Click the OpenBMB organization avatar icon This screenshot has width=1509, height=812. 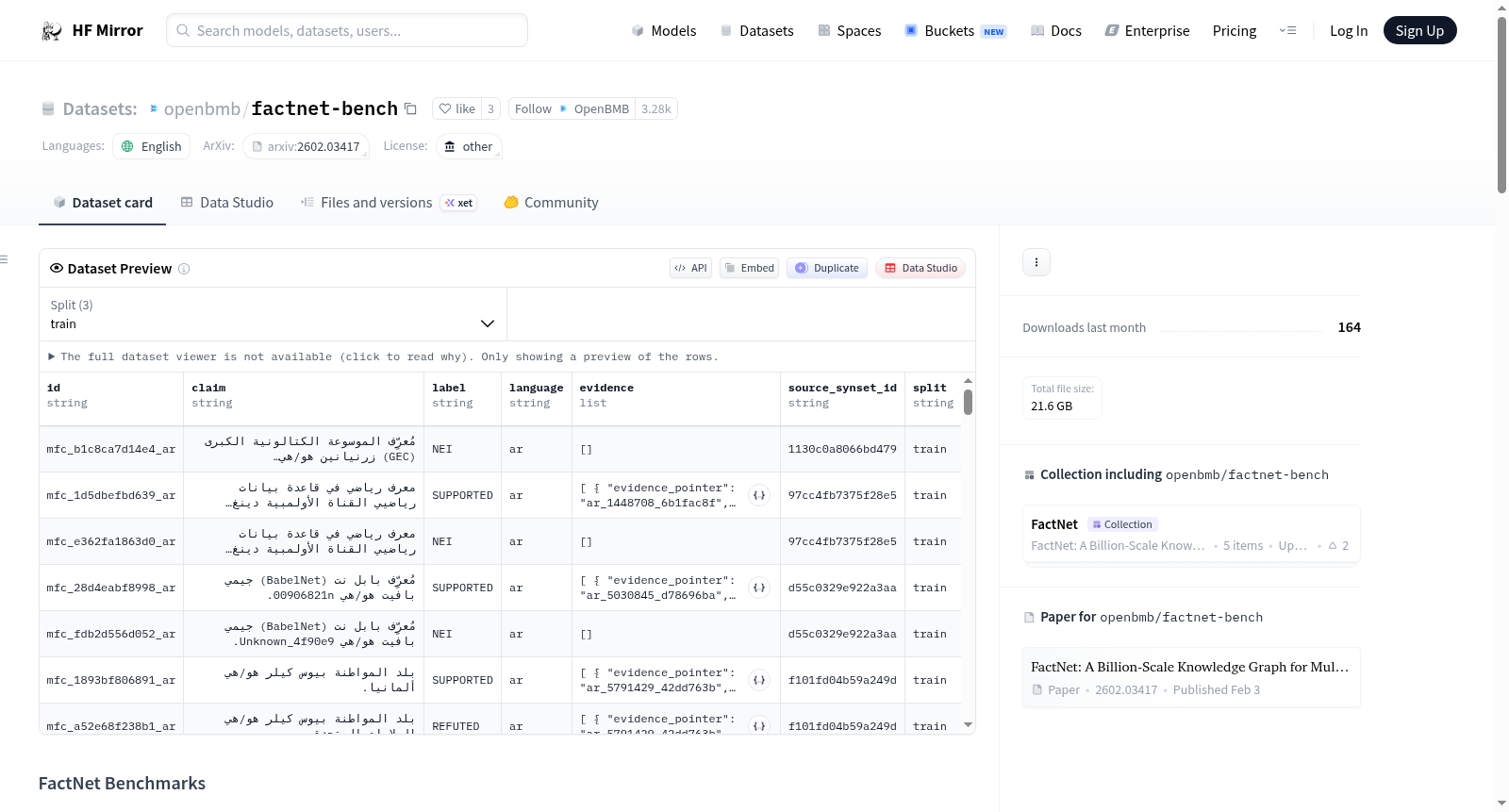pyautogui.click(x=563, y=108)
